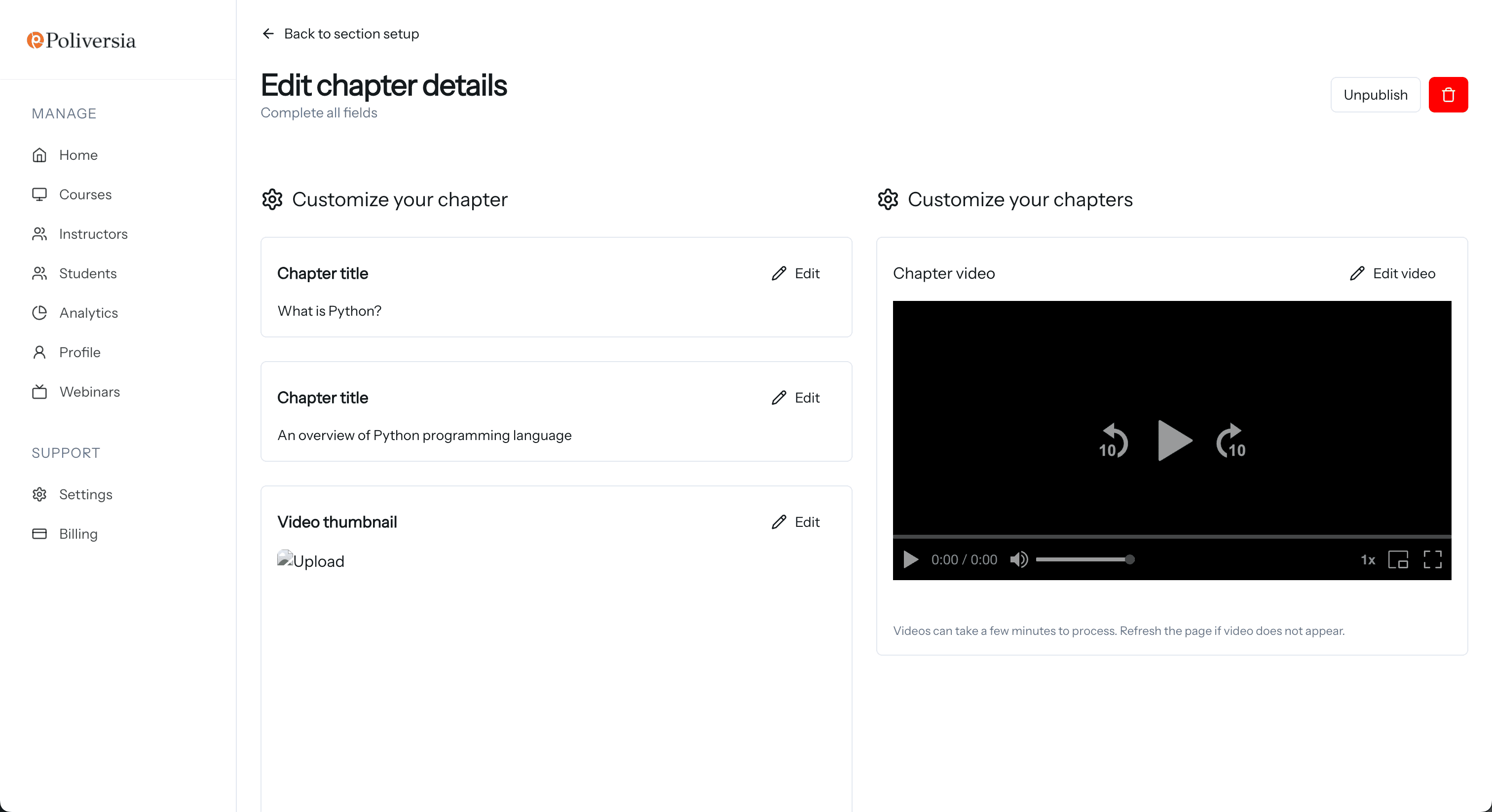Toggle picture-in-picture mode
The width and height of the screenshot is (1492, 812).
1398,559
